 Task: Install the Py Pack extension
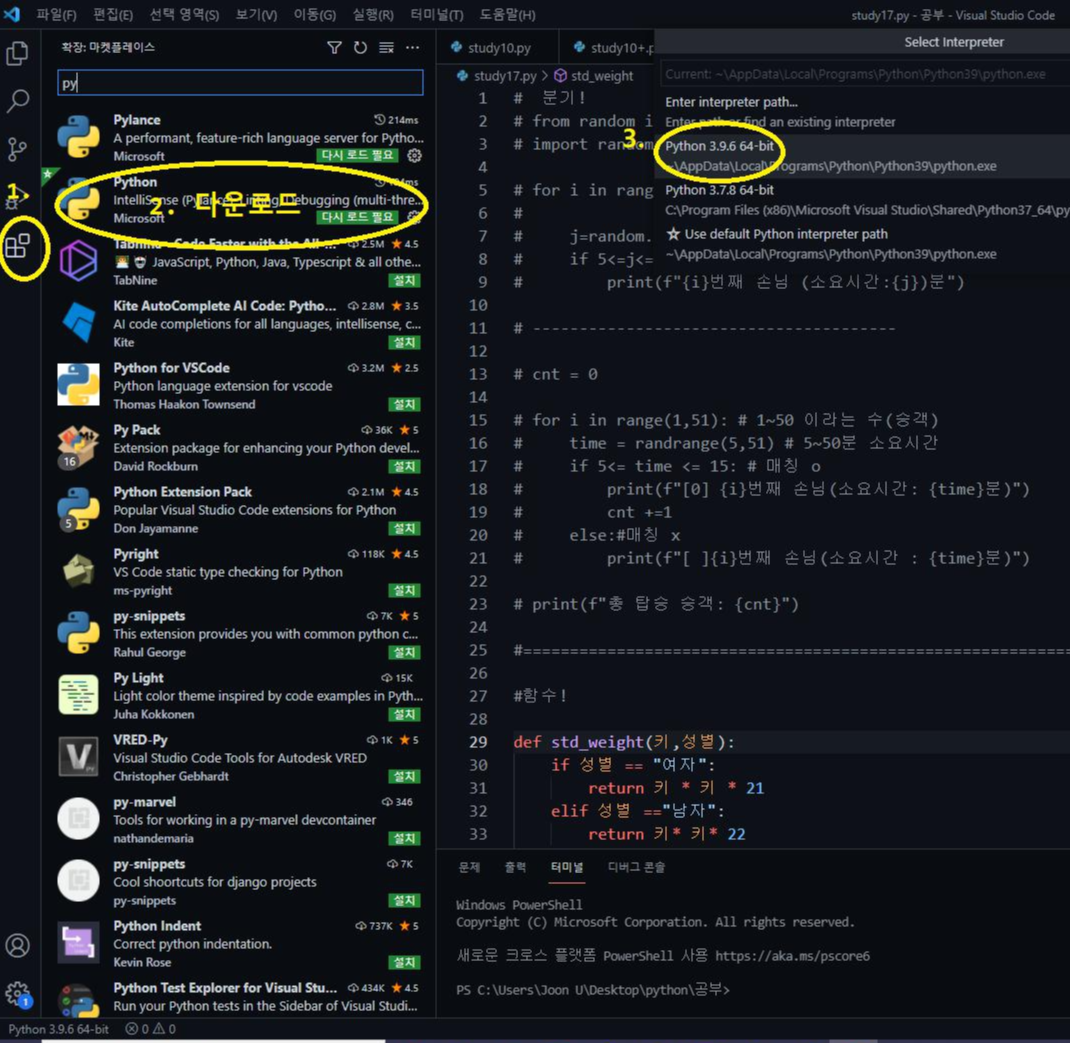[x=405, y=466]
